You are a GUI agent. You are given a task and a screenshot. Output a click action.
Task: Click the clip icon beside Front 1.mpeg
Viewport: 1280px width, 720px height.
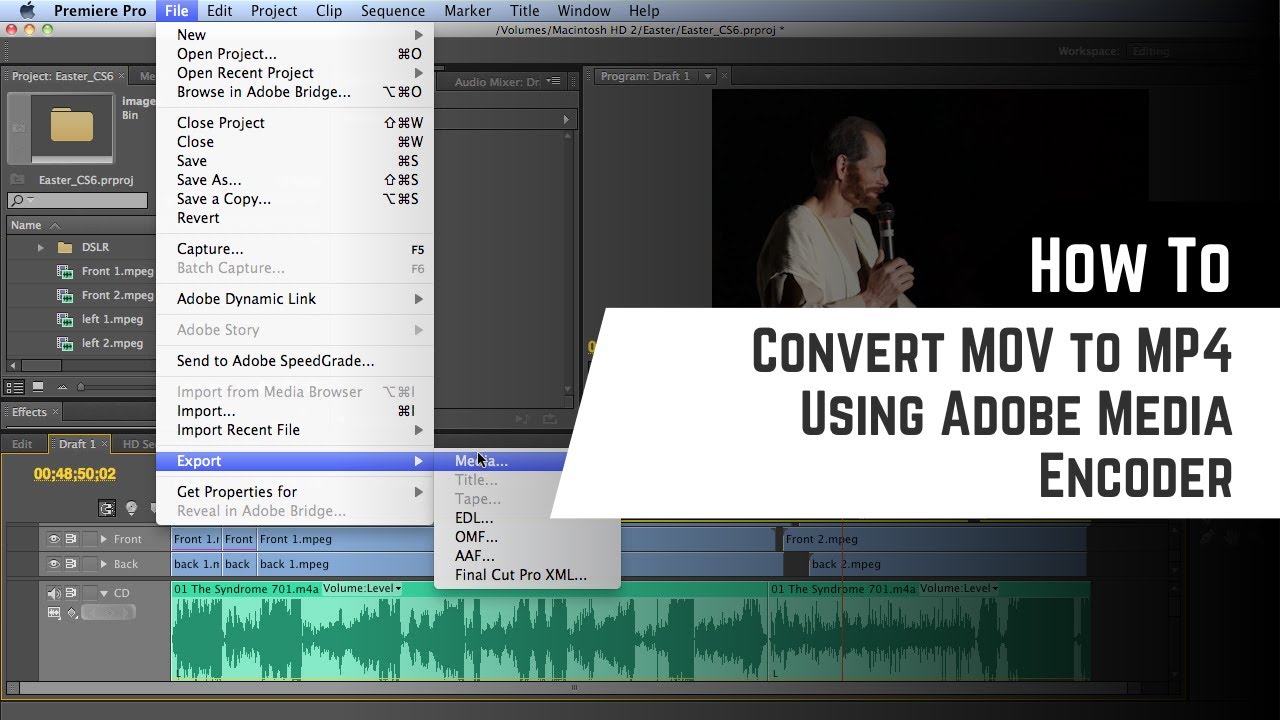tap(65, 271)
